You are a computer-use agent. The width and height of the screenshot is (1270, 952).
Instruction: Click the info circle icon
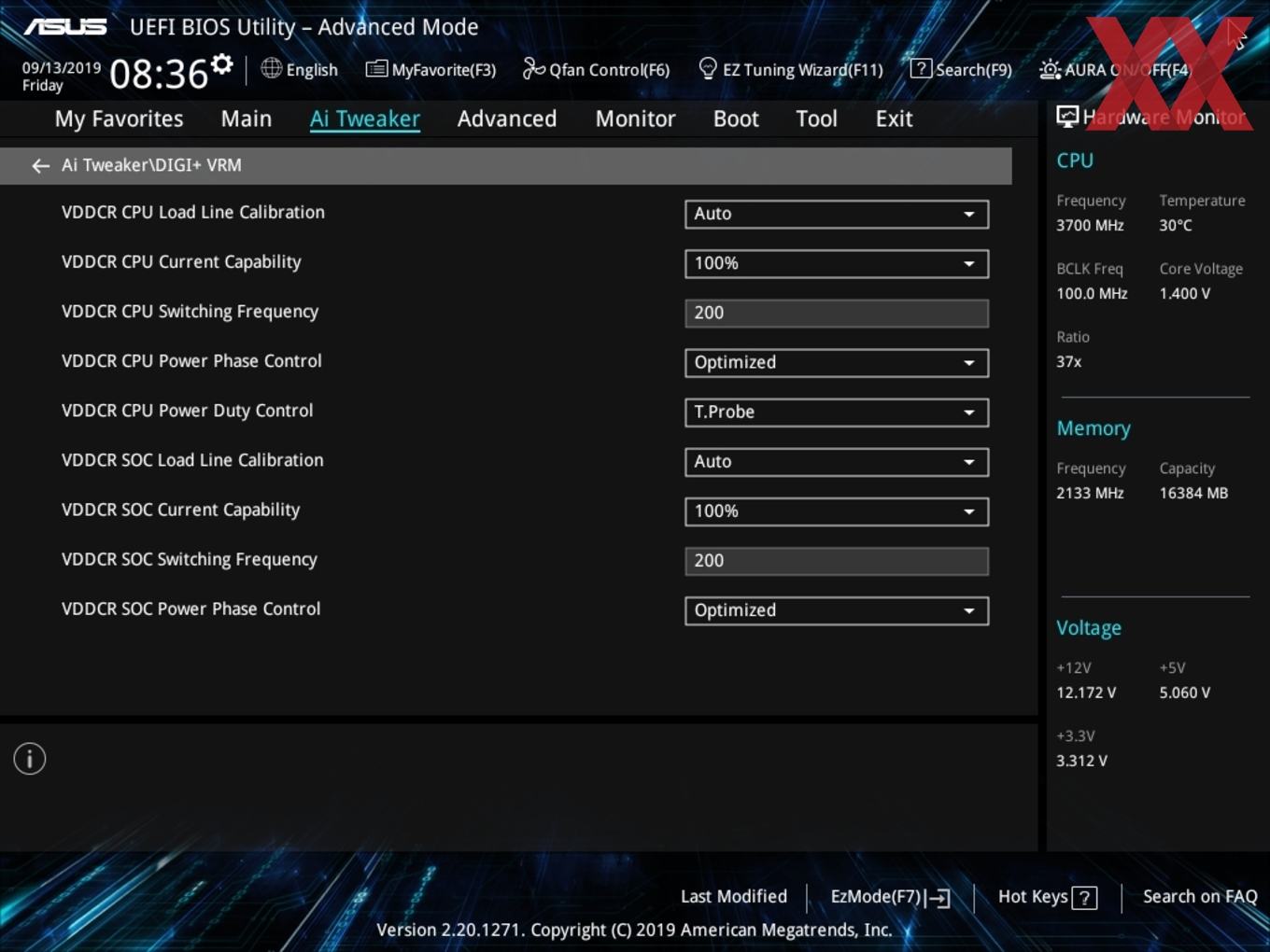[30, 759]
